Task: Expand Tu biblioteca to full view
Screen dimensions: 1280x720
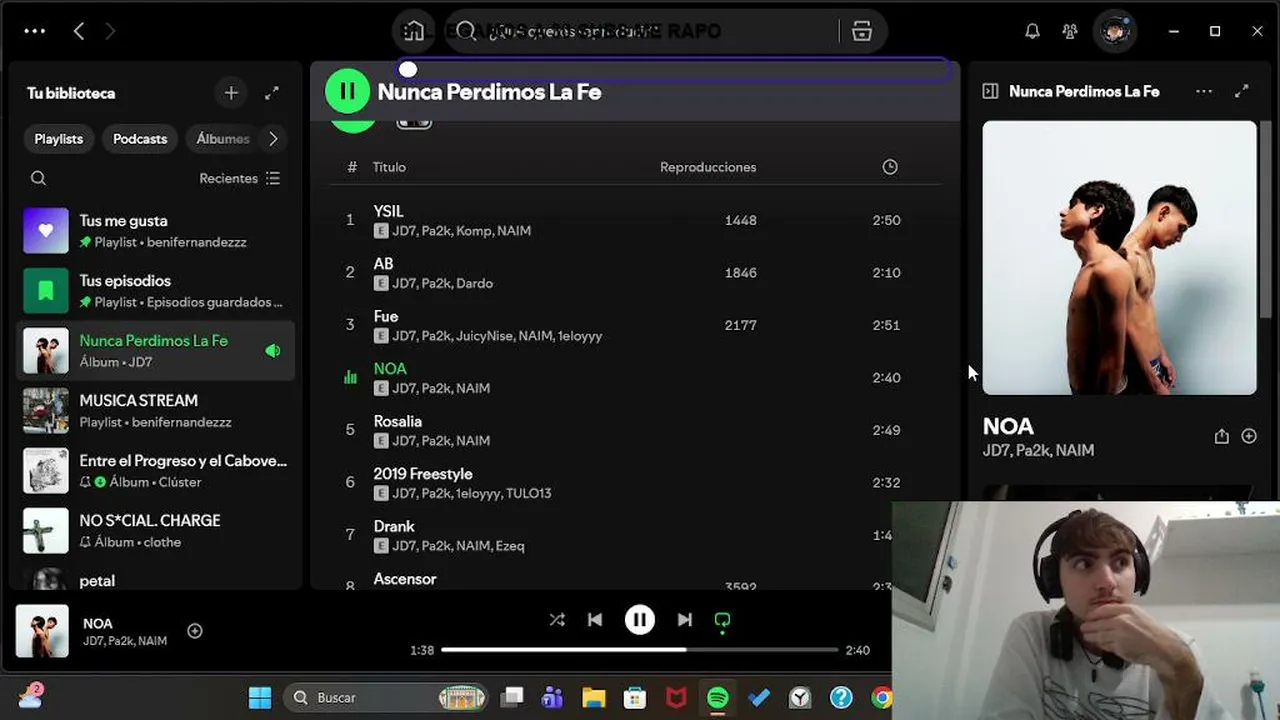Action: point(272,93)
